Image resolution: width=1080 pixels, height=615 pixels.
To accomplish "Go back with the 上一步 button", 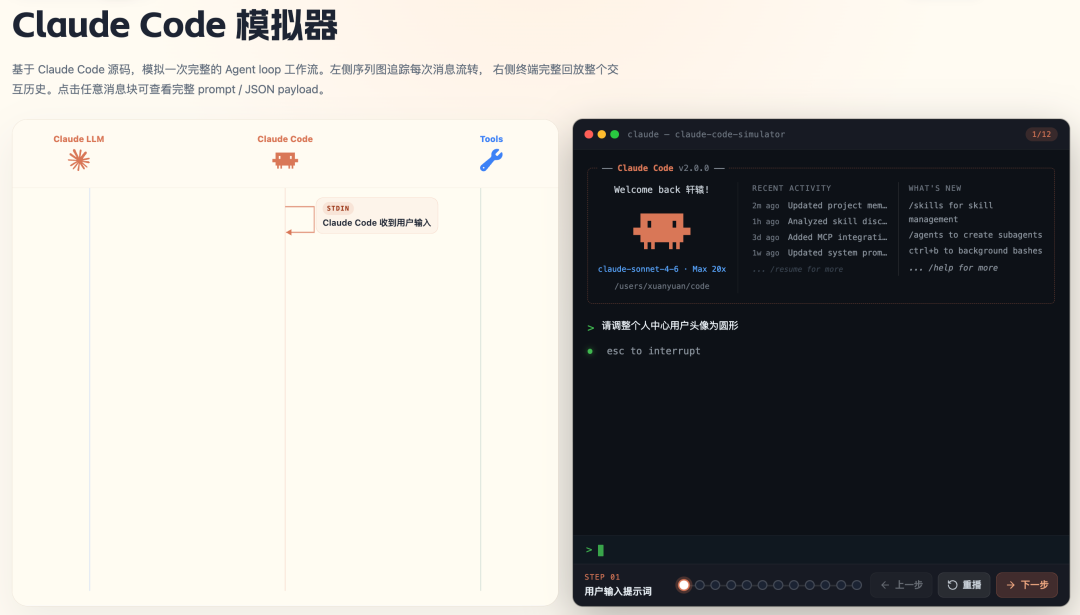I will tap(901, 585).
